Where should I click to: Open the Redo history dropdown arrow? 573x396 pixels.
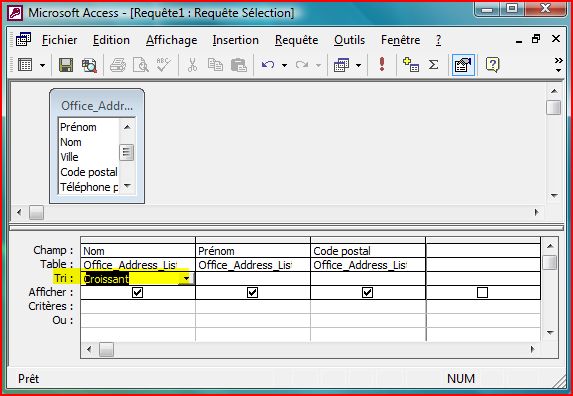tap(318, 65)
